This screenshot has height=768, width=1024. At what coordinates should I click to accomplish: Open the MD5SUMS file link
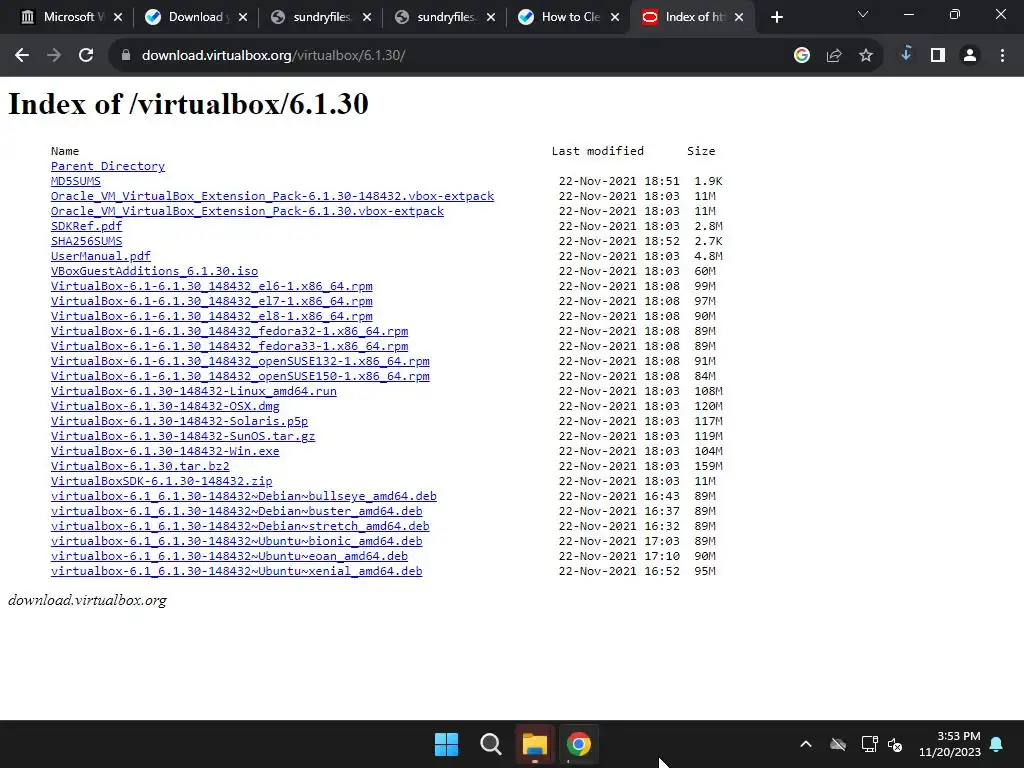[76, 181]
